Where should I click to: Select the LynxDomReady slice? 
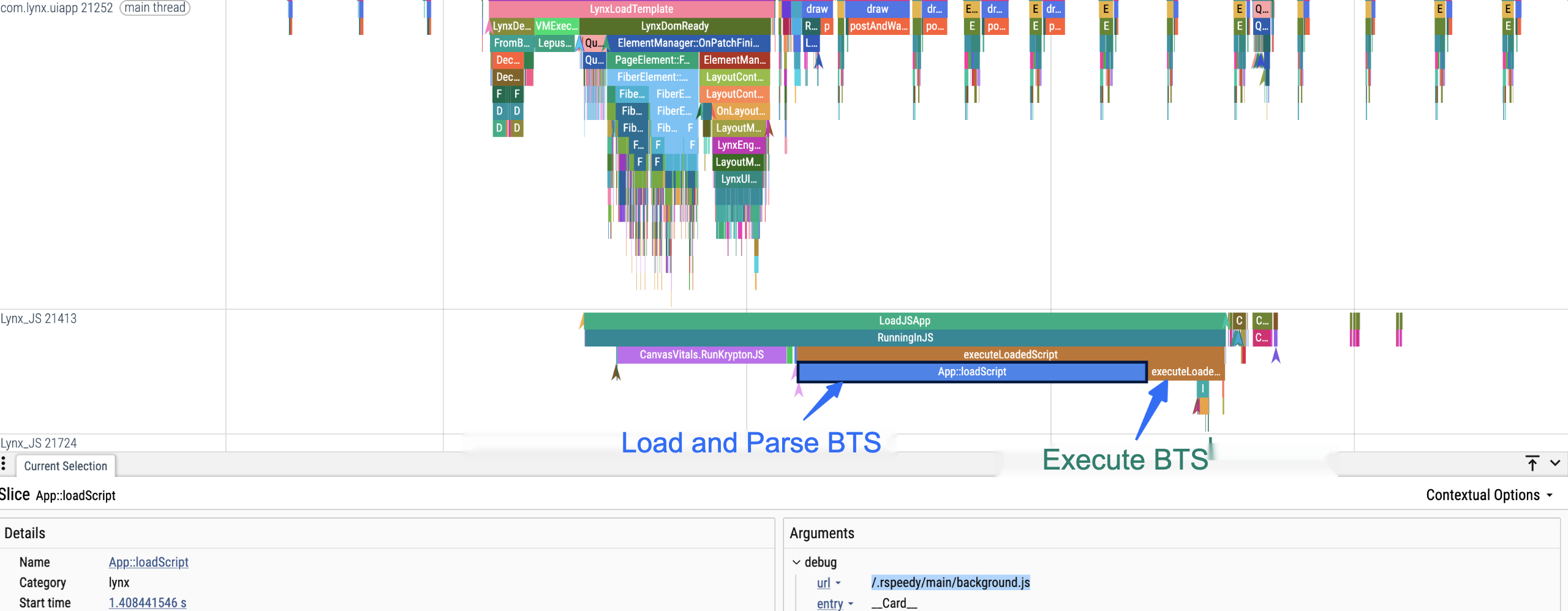click(x=674, y=26)
